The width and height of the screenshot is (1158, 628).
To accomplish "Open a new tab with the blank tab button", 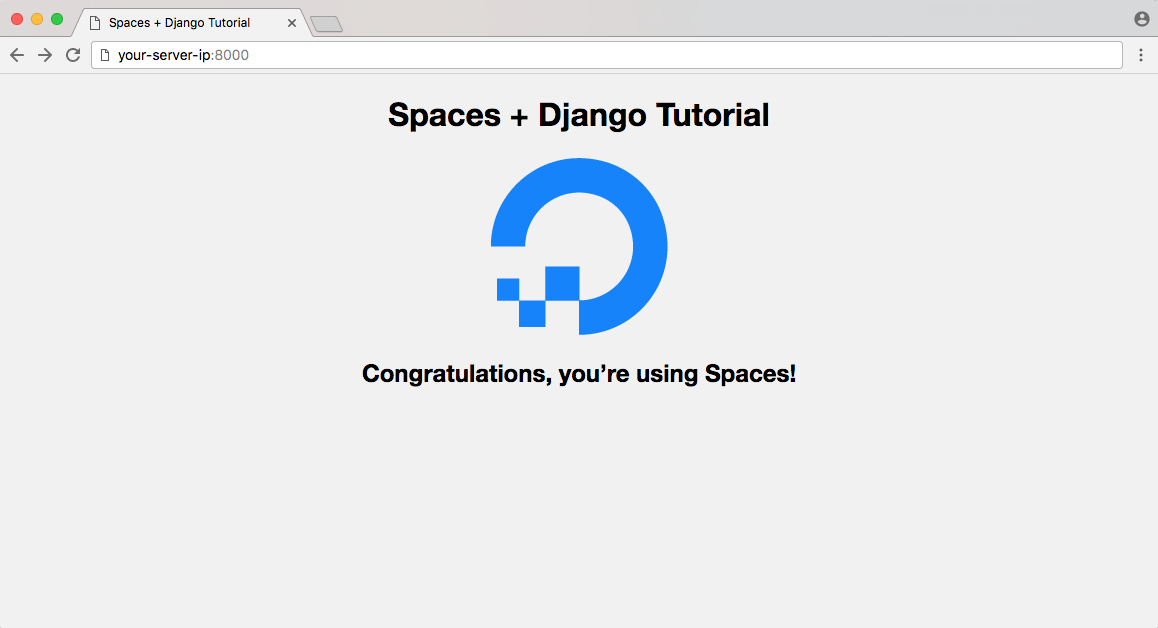I will tap(326, 24).
